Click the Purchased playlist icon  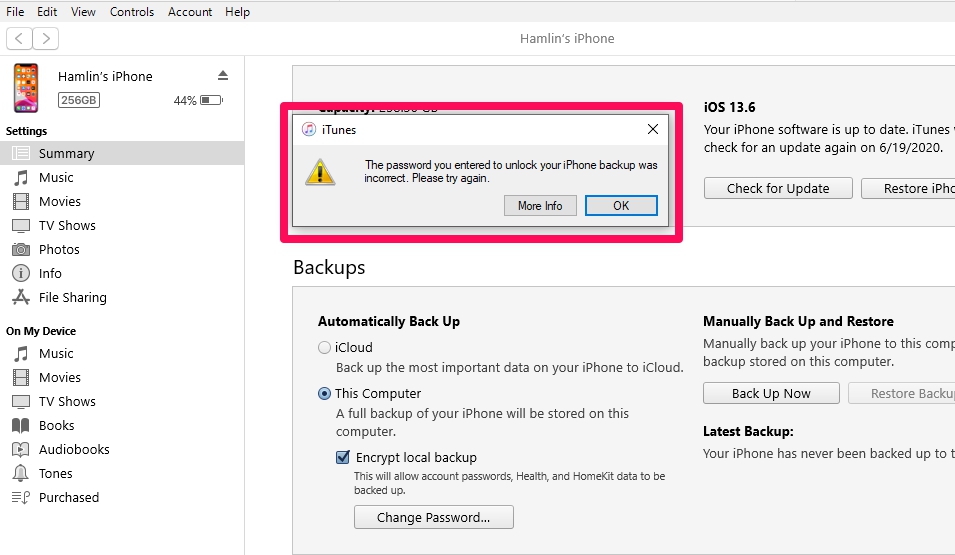point(21,498)
